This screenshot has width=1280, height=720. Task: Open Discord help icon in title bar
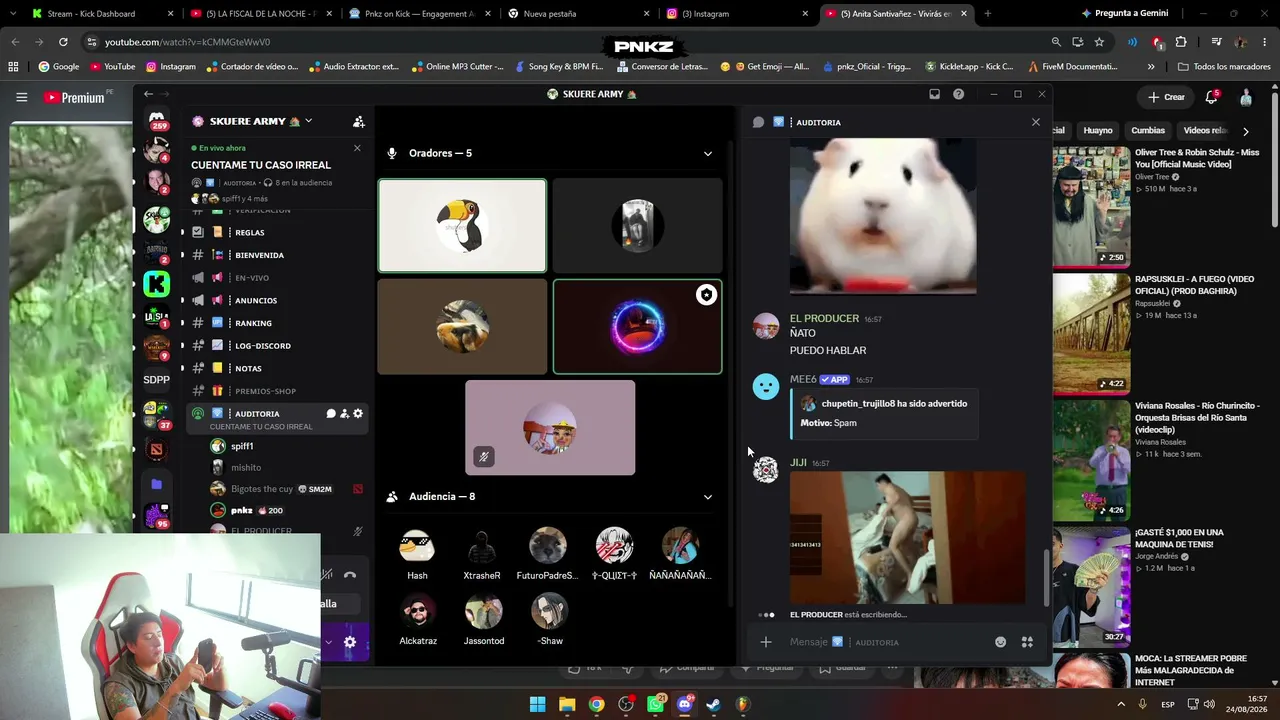[958, 94]
